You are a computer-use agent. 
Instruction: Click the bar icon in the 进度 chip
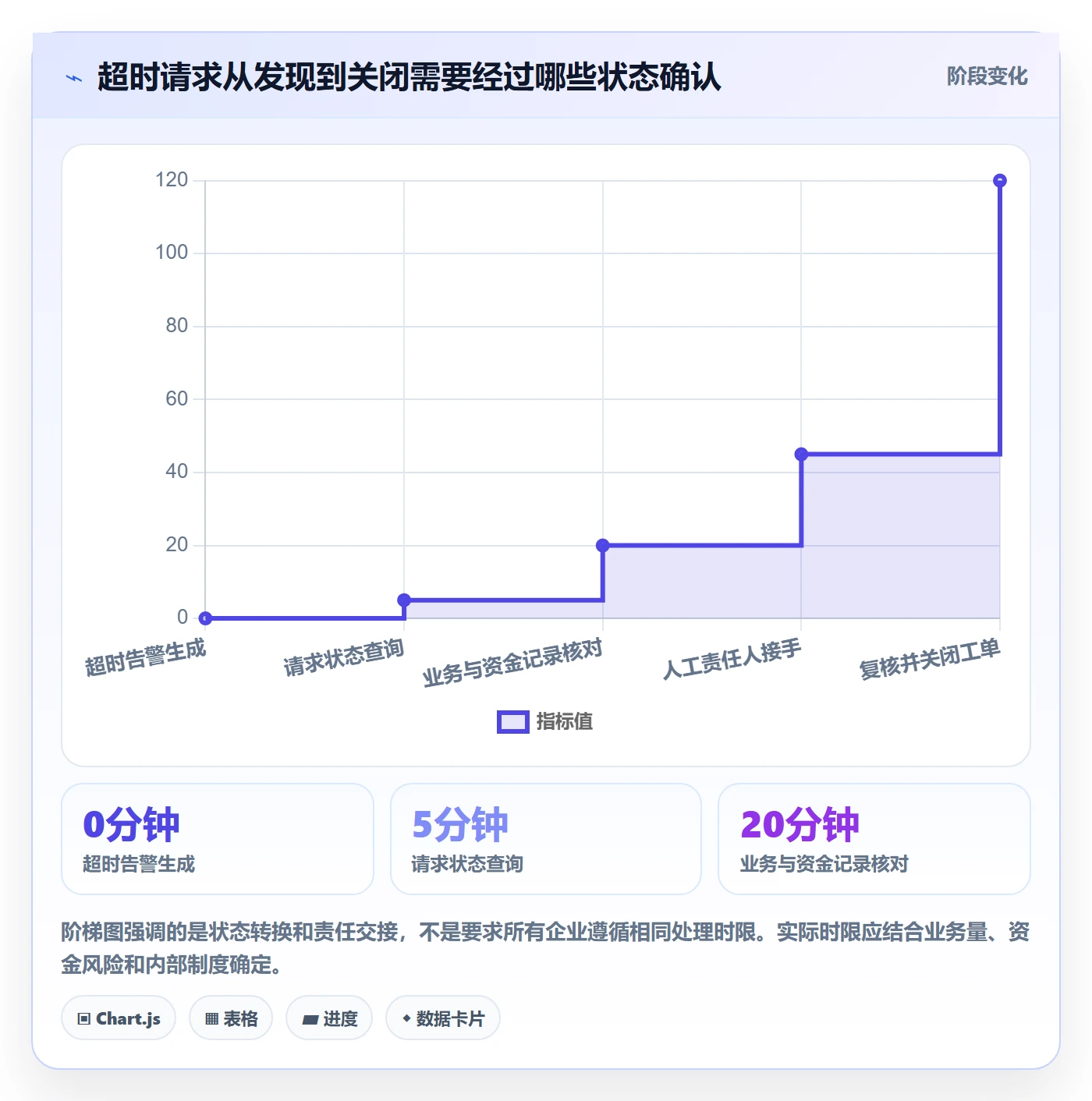coord(310,1020)
